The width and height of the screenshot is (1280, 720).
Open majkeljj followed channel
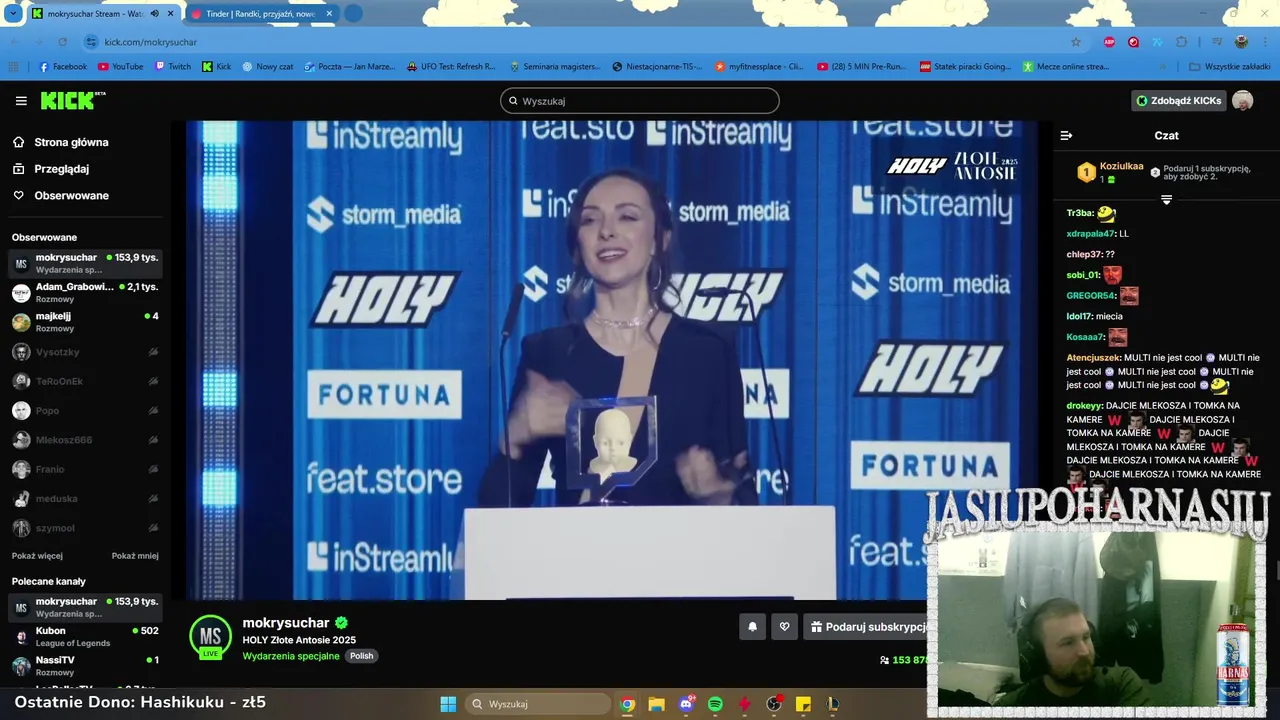coord(85,322)
